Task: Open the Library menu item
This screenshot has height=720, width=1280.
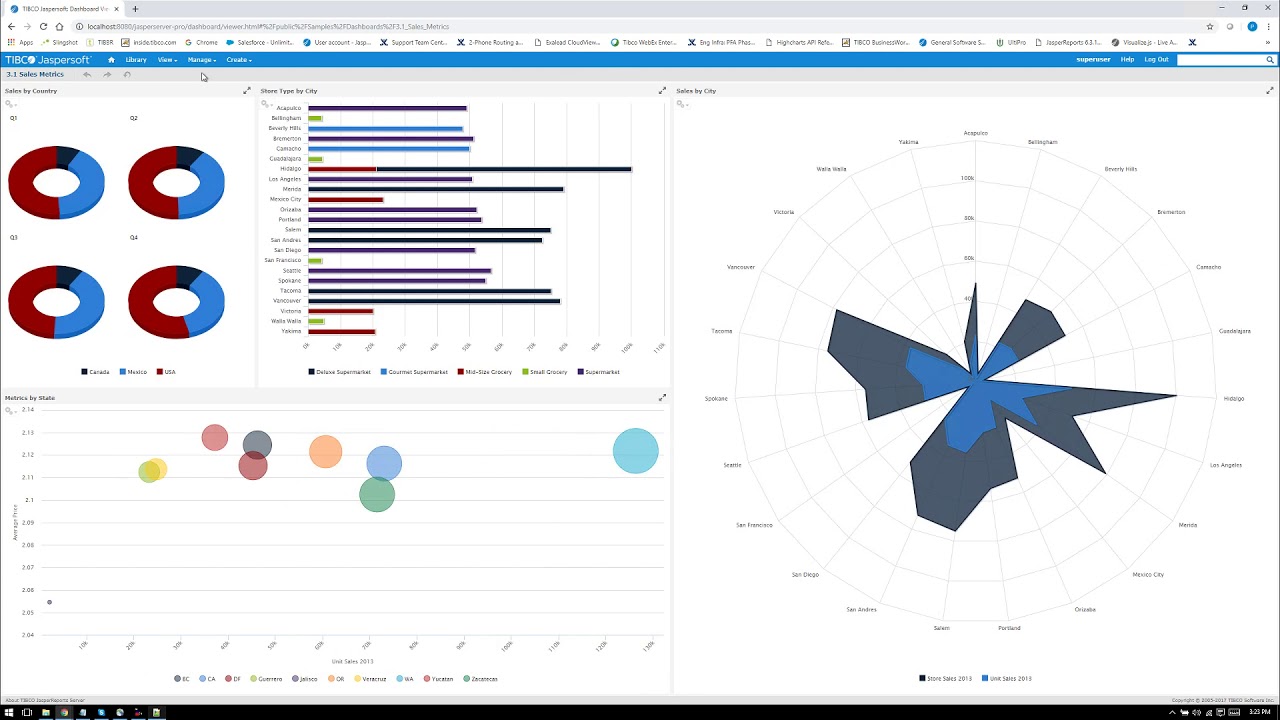Action: pyautogui.click(x=136, y=60)
